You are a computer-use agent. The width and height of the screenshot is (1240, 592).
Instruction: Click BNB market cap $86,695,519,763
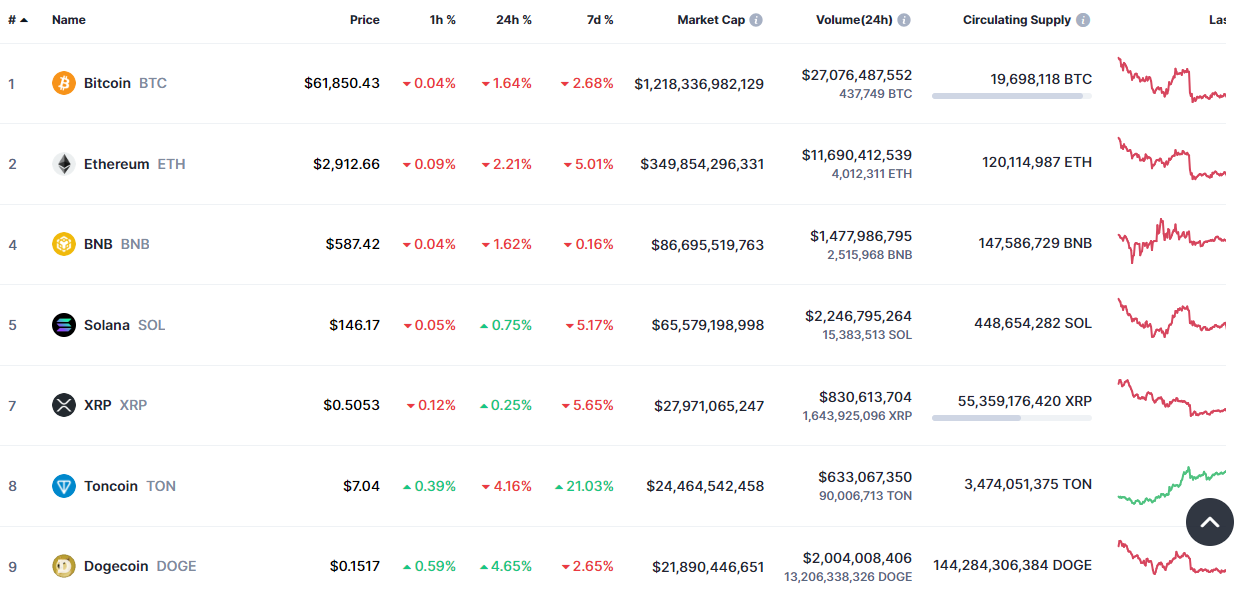click(x=708, y=244)
